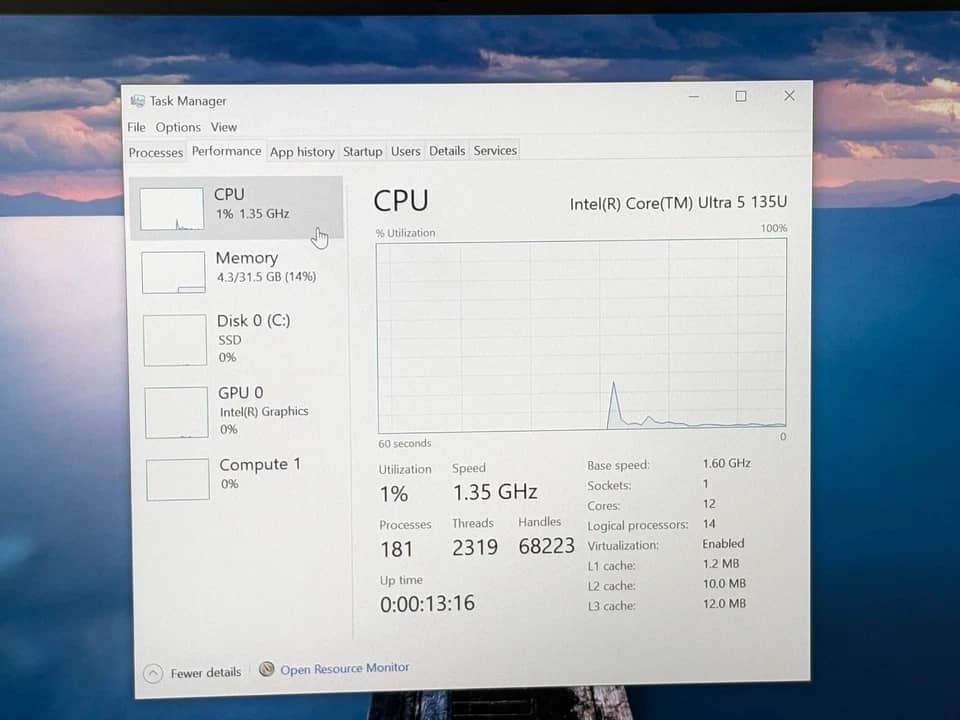Screen dimensions: 960x720
Task: Select the CPU mini graph thumbnail
Action: (x=171, y=209)
